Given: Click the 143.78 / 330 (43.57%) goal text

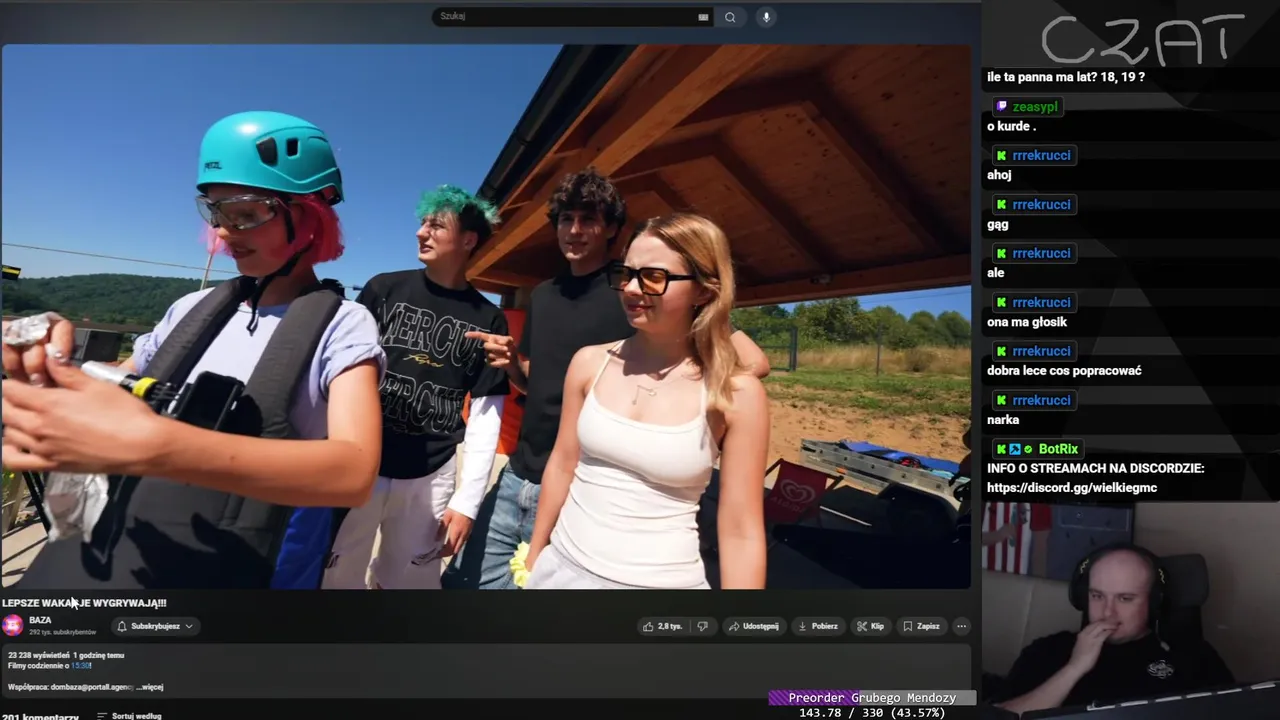Looking at the screenshot, I should click(x=872, y=713).
